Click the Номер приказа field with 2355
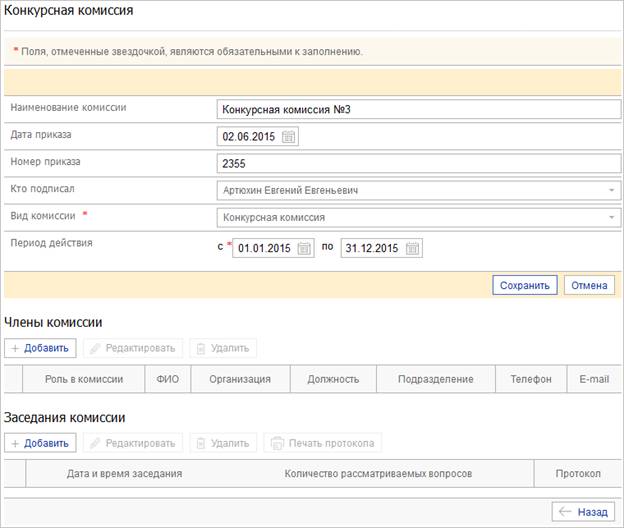This screenshot has height=528, width=624. [419, 163]
